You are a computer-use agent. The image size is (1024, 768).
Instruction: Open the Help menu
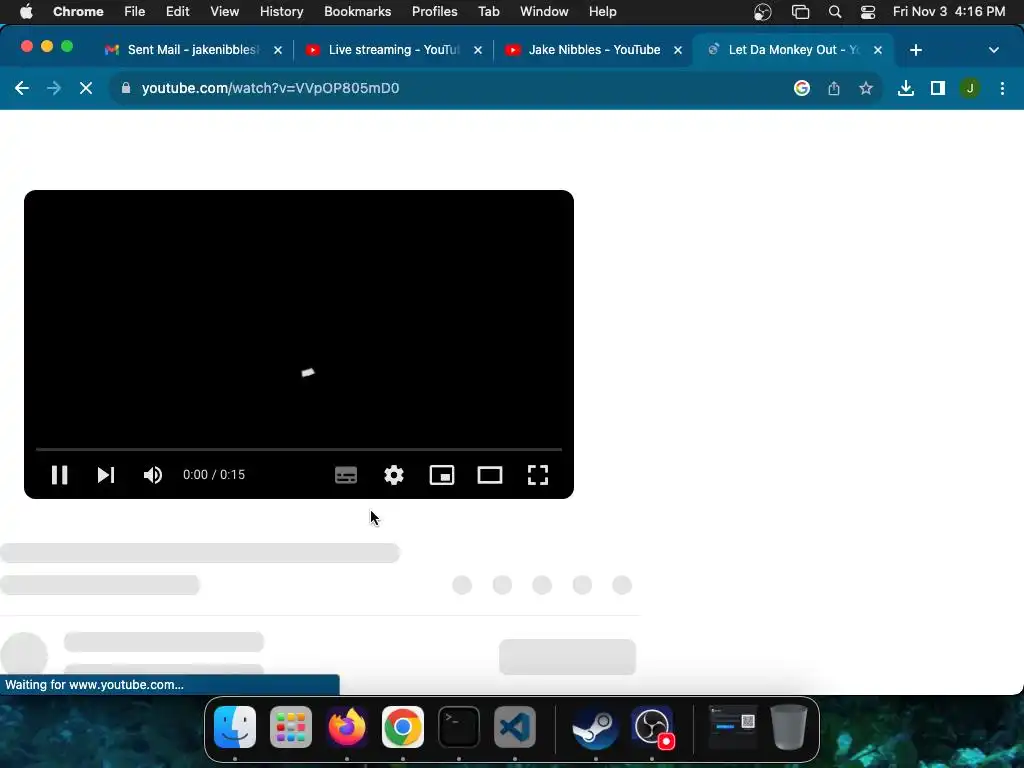click(x=602, y=11)
